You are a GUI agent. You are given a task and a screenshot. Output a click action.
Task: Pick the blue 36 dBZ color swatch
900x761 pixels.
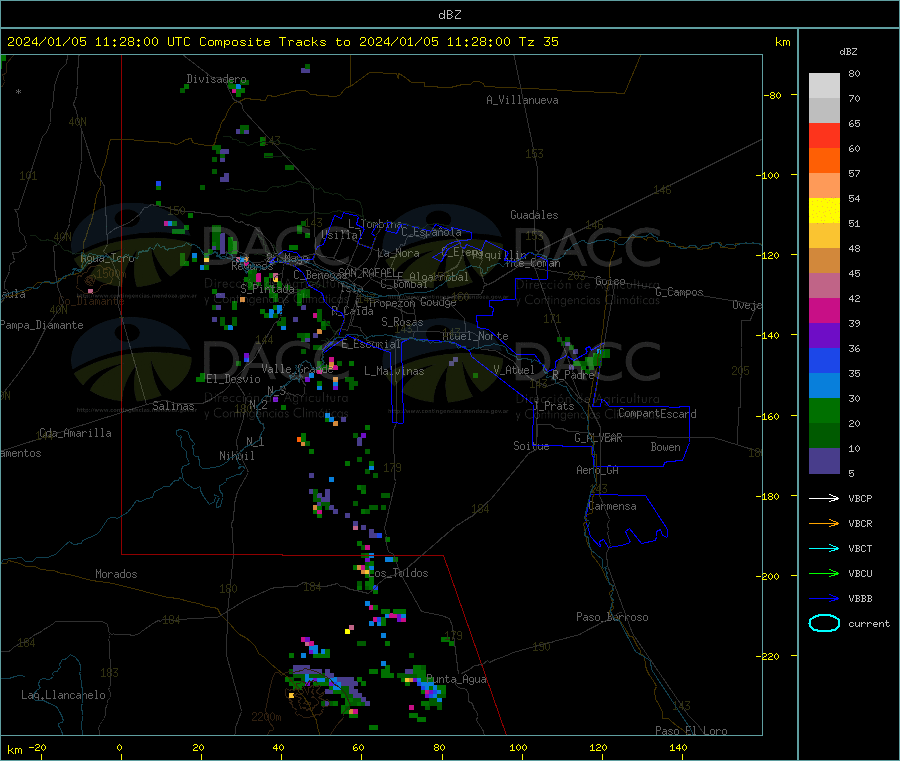[824, 360]
